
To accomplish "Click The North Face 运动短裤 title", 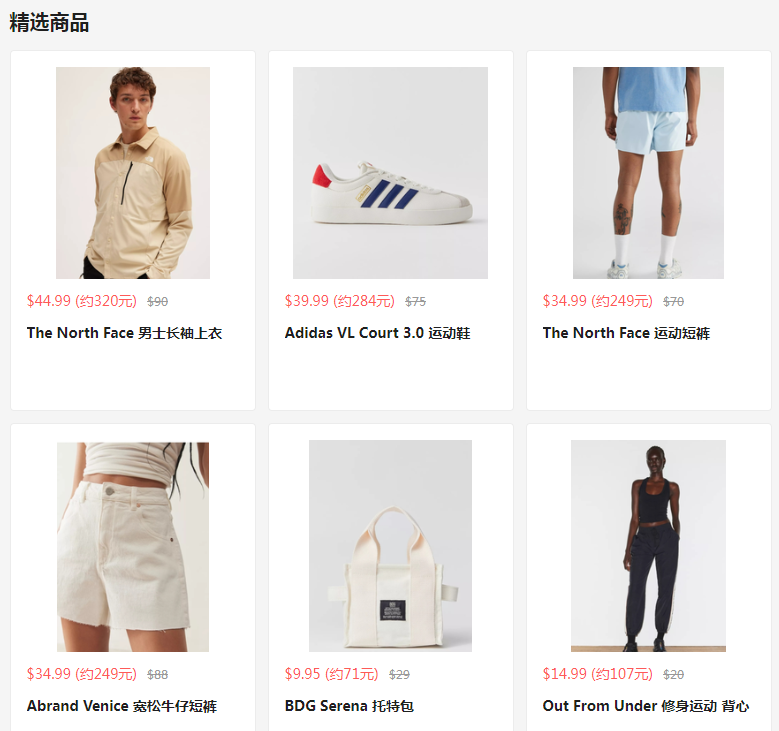I will tap(626, 333).
